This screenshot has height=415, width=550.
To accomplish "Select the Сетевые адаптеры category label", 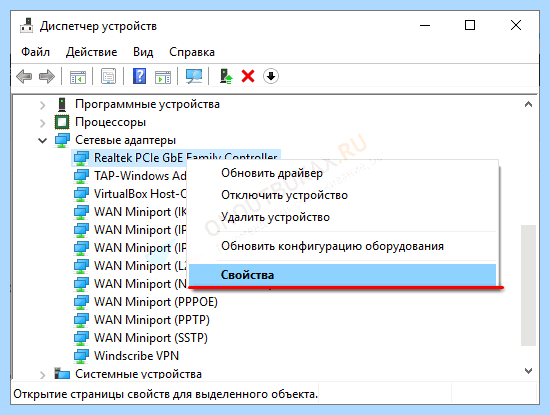I will tap(126, 140).
